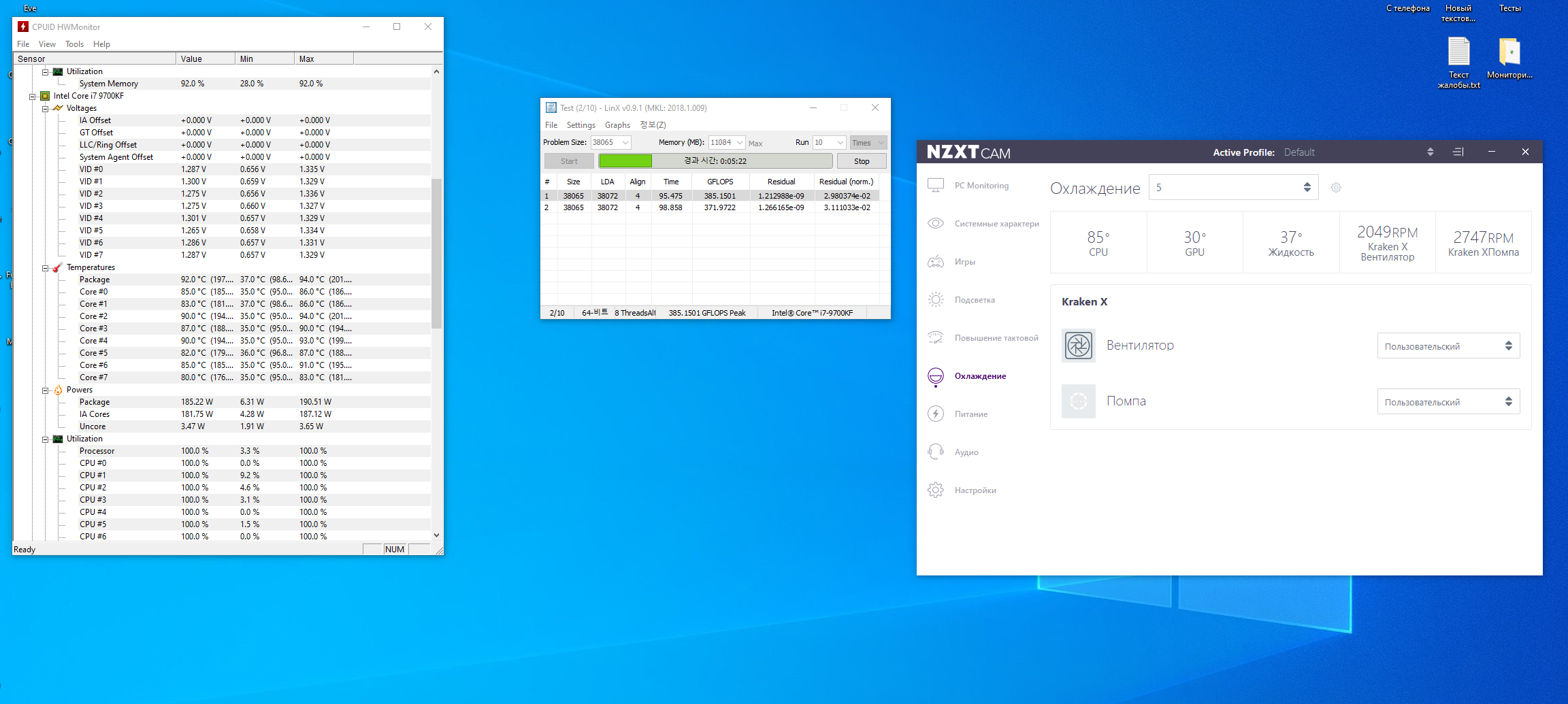The height and width of the screenshot is (704, 1568).
Task: Click the up-down arrows beside Active Profile Default
Action: pos(1430,152)
